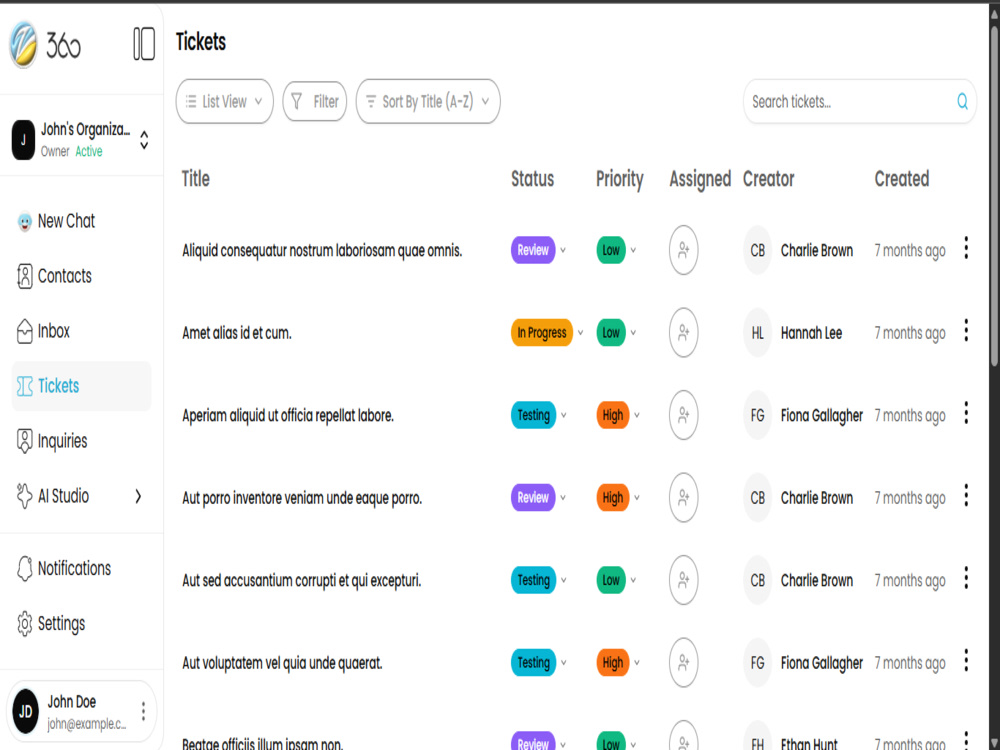
Task: Open Settings from the sidebar
Action: [81, 623]
